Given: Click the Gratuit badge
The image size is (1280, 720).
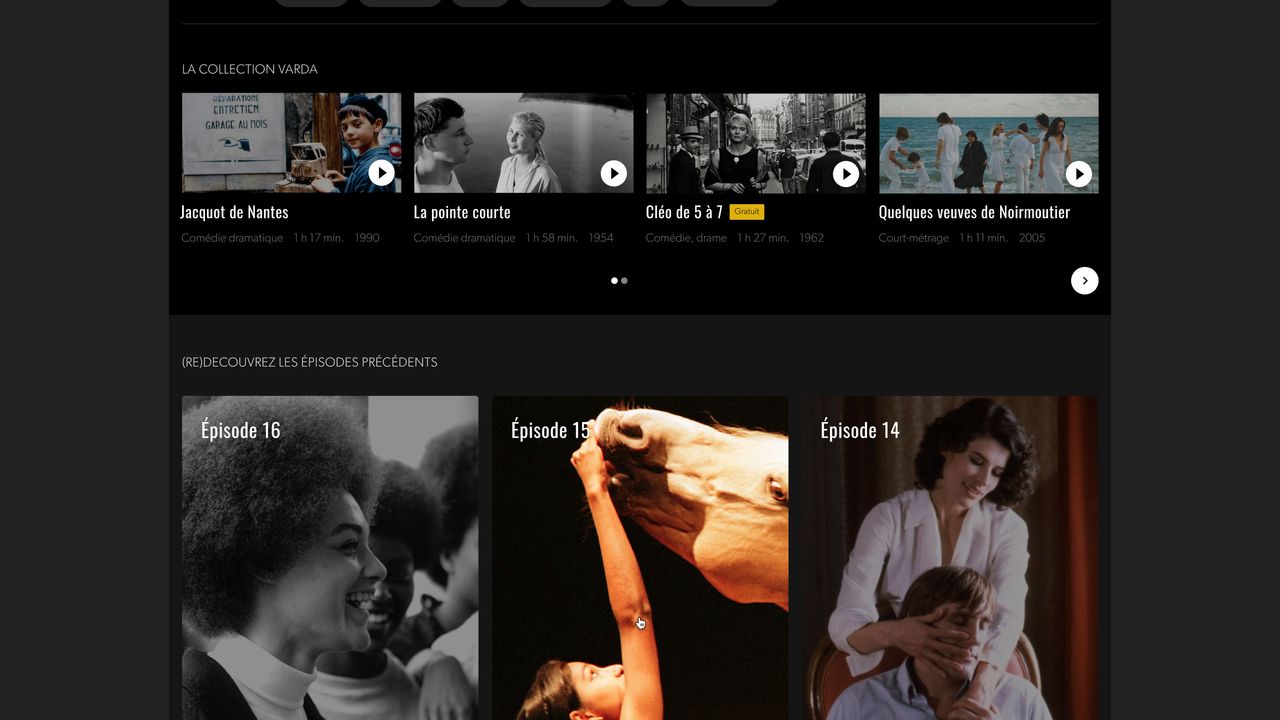Looking at the screenshot, I should [x=746, y=212].
